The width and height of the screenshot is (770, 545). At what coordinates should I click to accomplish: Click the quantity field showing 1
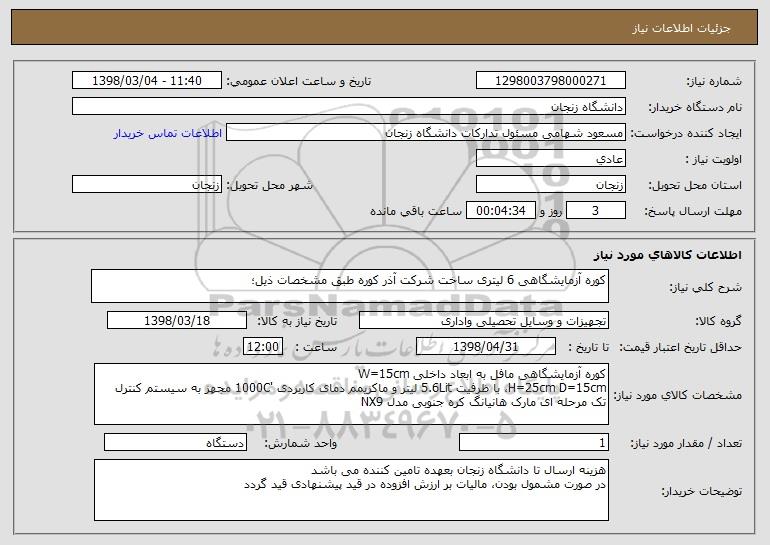point(534,442)
